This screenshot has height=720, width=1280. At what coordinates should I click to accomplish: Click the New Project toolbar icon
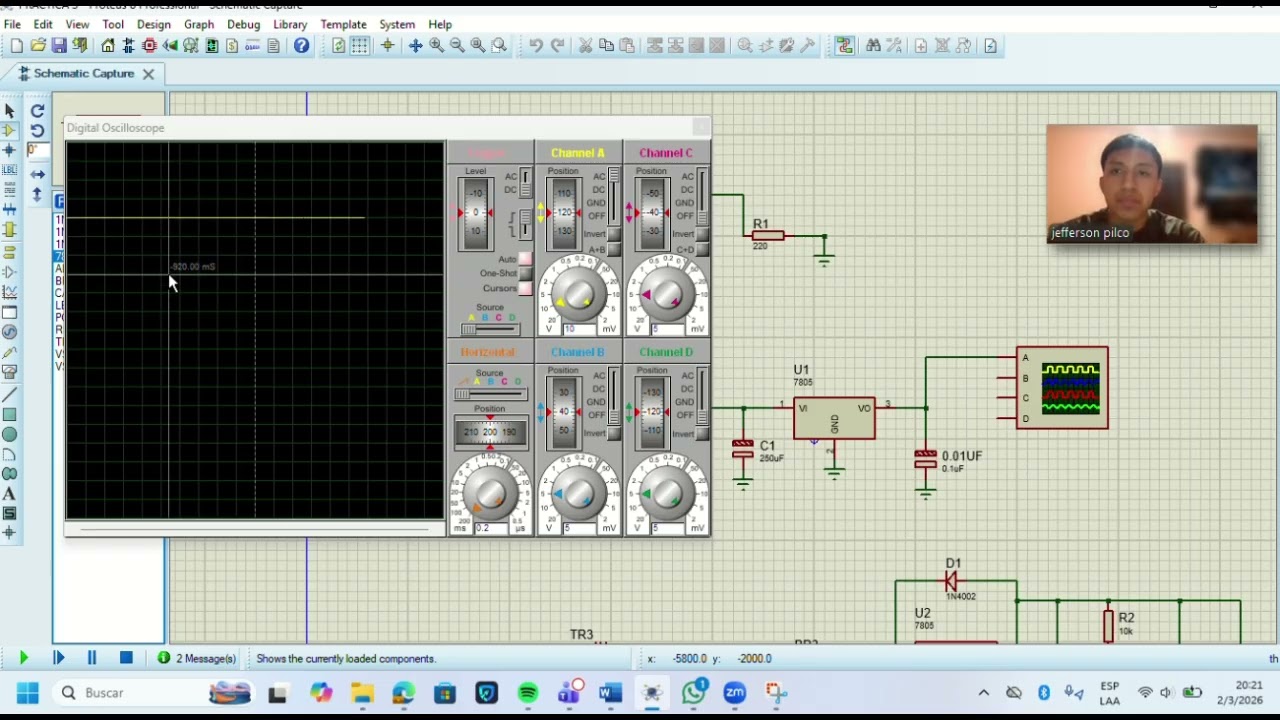pos(16,46)
